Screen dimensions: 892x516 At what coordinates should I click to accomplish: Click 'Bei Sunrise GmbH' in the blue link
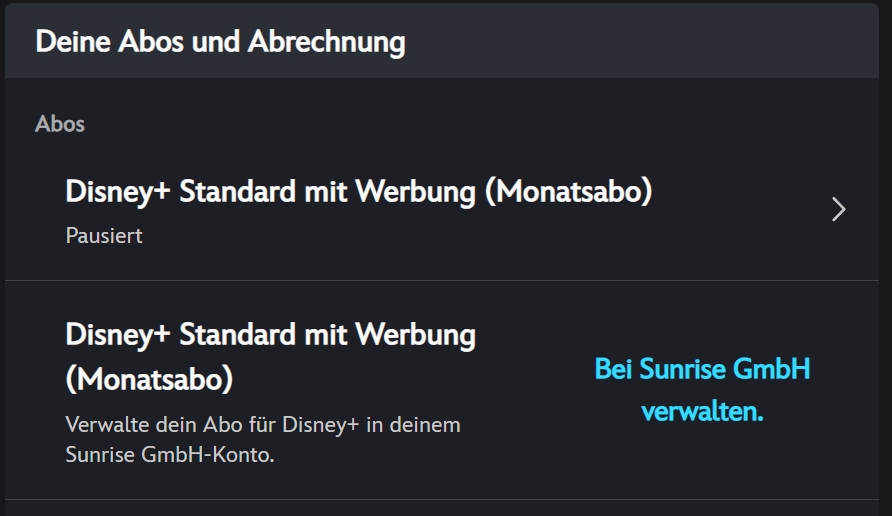702,370
